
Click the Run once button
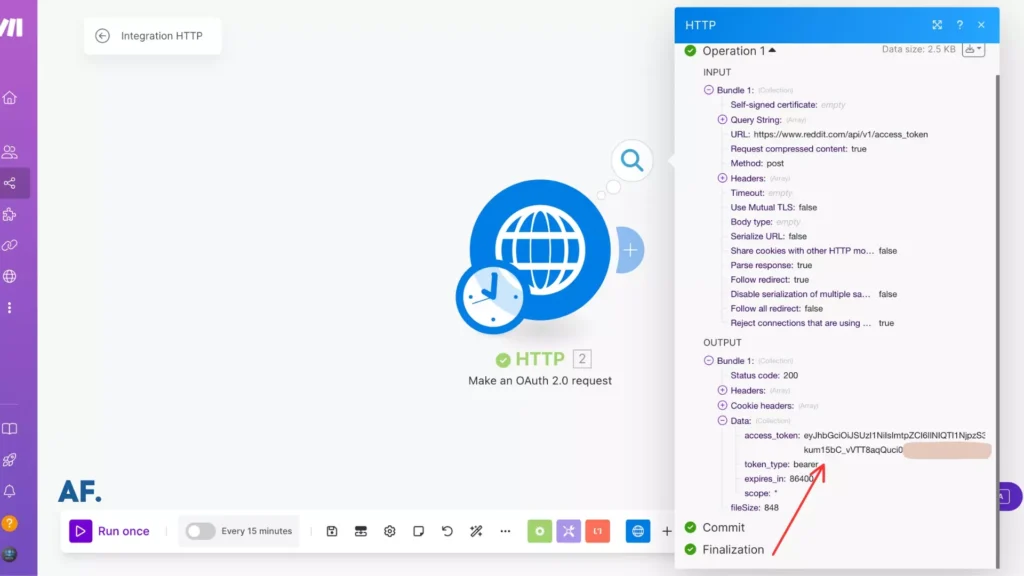[110, 531]
